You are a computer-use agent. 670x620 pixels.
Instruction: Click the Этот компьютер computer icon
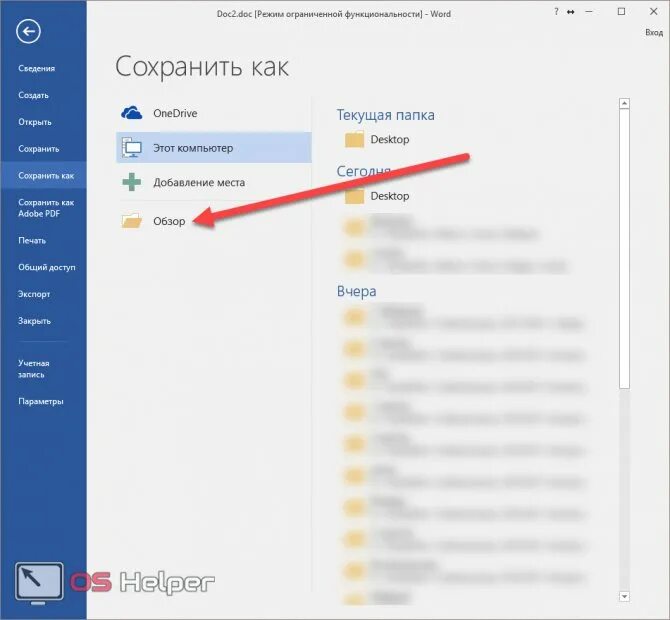pos(132,148)
